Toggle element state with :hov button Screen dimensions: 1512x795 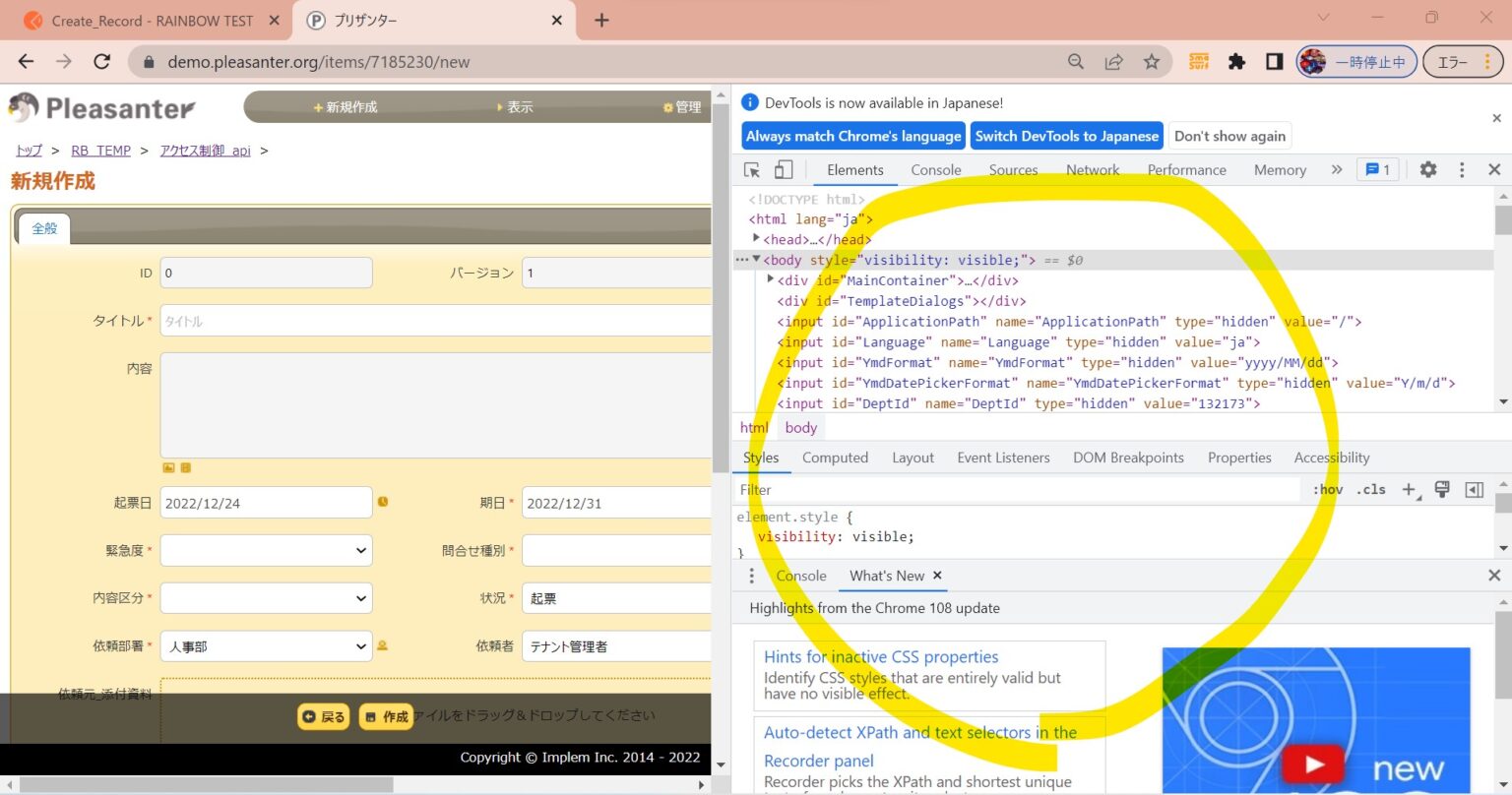[x=1328, y=489]
